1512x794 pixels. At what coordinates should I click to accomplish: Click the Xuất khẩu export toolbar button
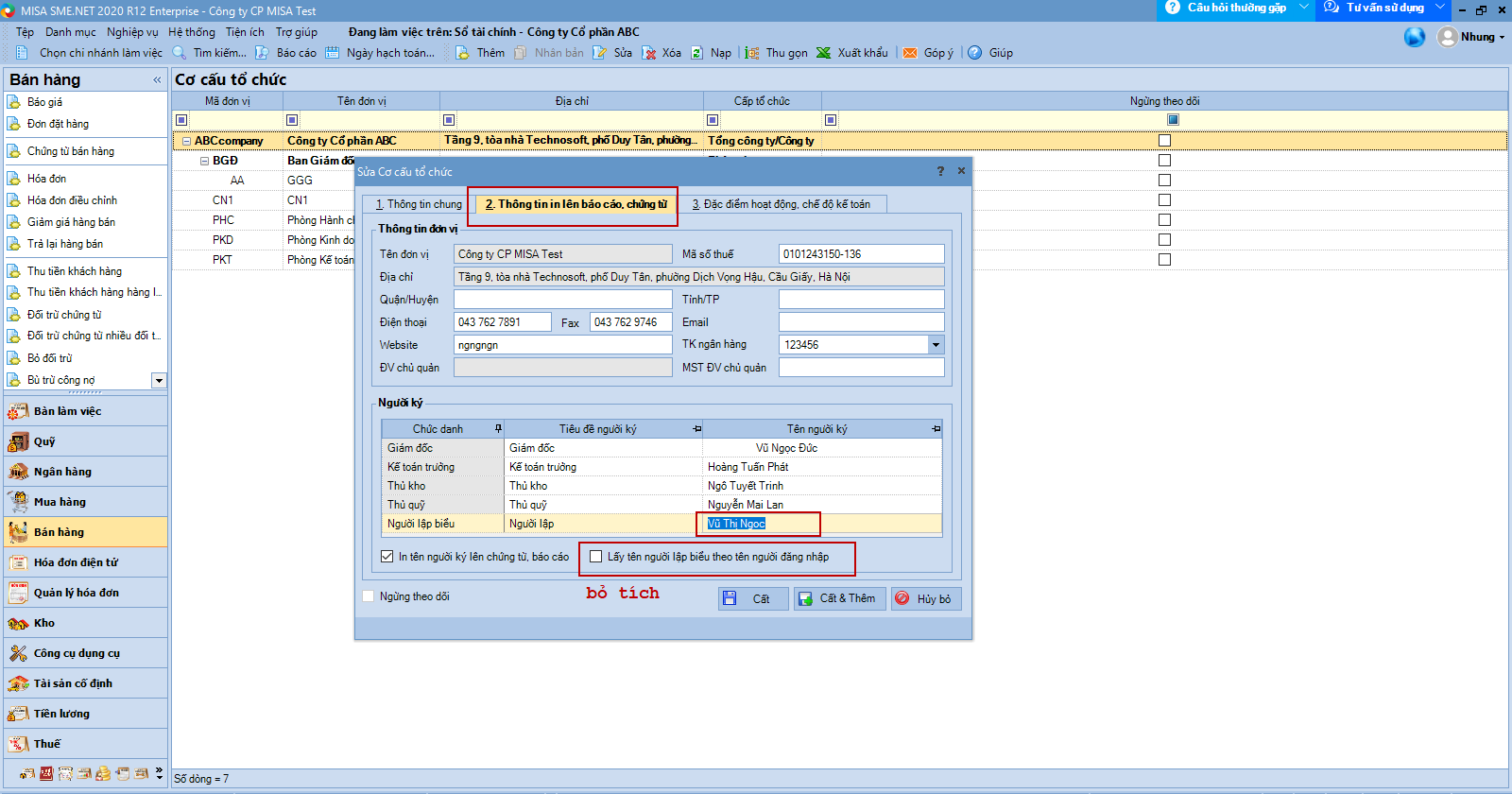pos(852,53)
